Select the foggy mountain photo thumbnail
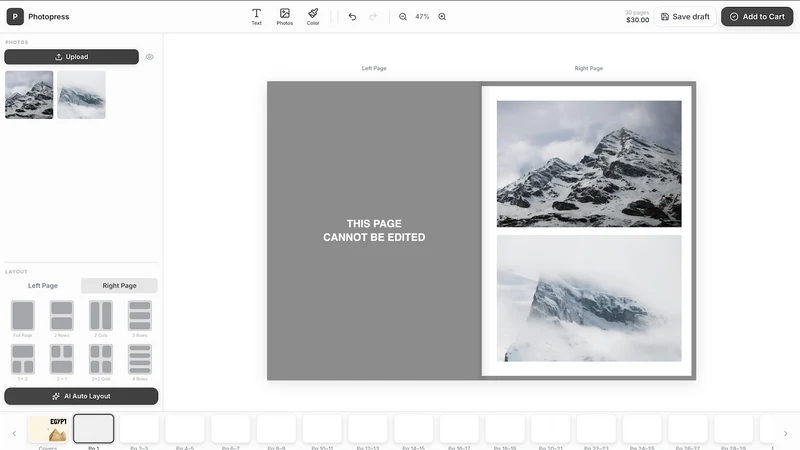The width and height of the screenshot is (800, 450). [81, 95]
